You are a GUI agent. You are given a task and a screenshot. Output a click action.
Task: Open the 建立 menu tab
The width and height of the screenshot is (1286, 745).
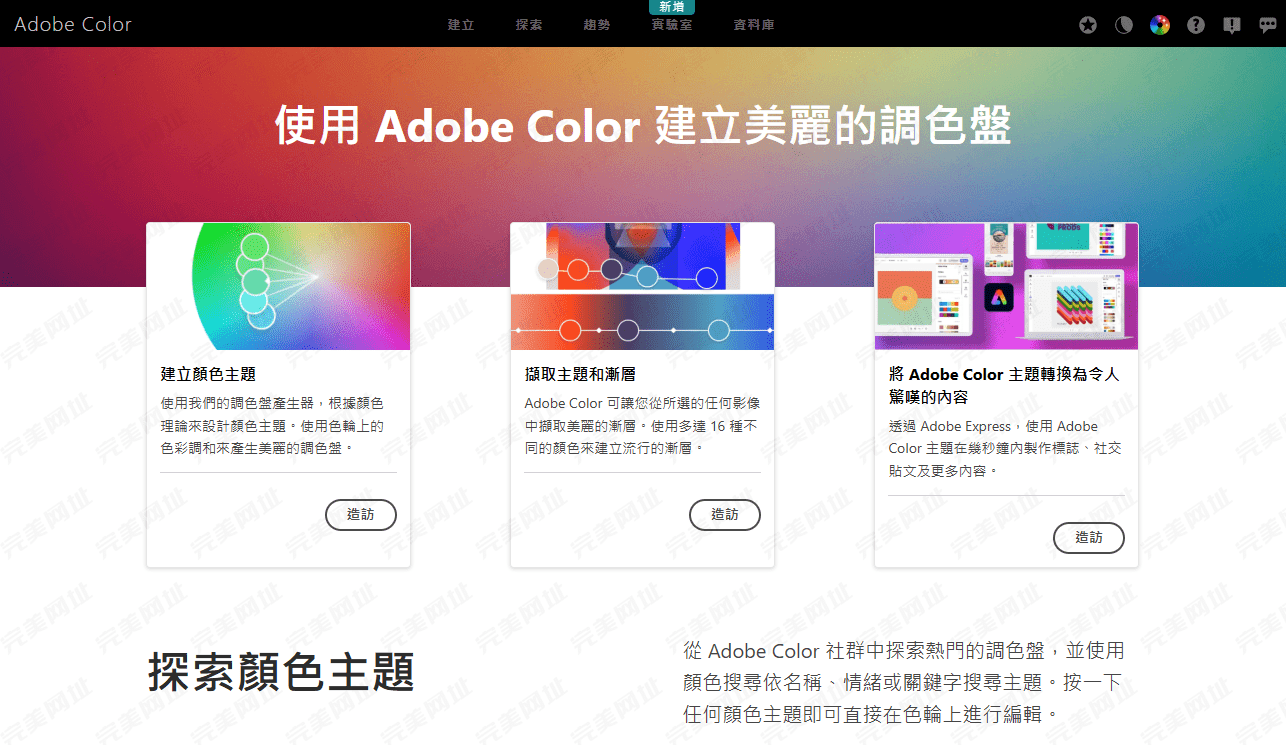461,24
